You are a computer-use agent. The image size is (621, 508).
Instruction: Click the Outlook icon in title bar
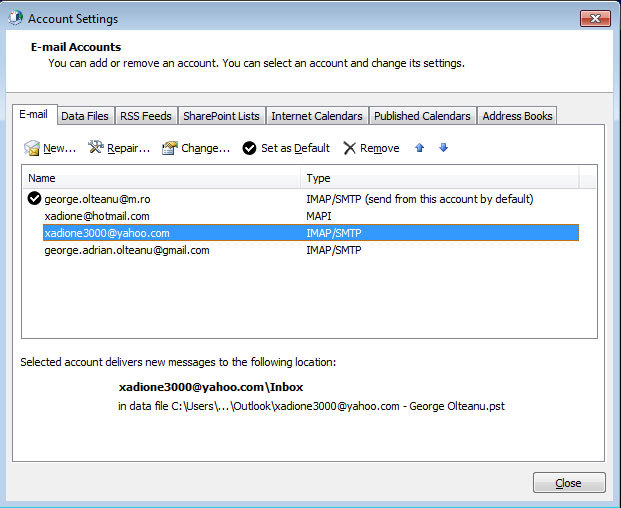point(15,18)
